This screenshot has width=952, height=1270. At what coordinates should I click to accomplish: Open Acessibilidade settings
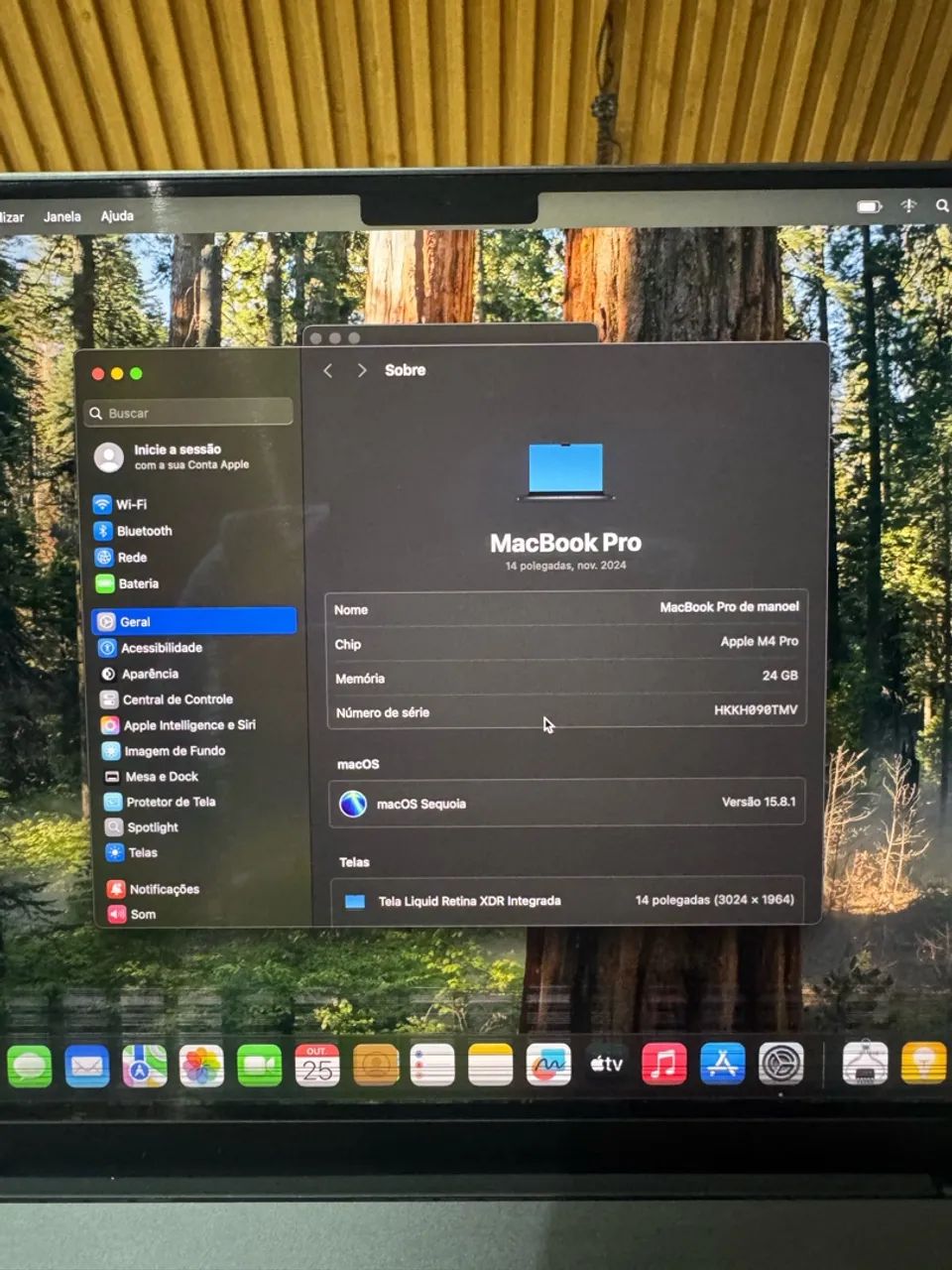click(x=150, y=648)
